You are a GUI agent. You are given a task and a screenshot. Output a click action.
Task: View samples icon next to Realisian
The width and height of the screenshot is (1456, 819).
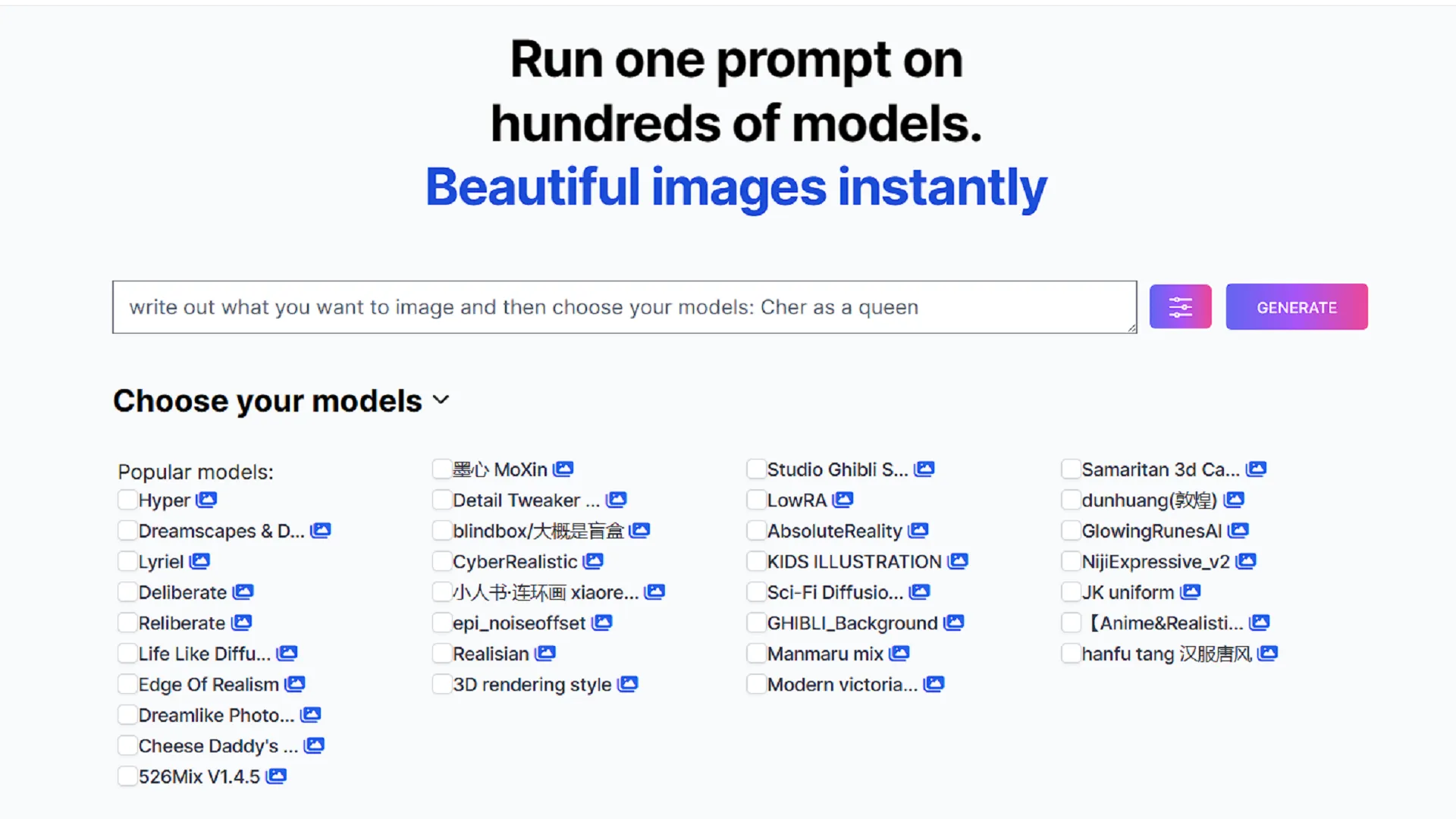click(545, 653)
